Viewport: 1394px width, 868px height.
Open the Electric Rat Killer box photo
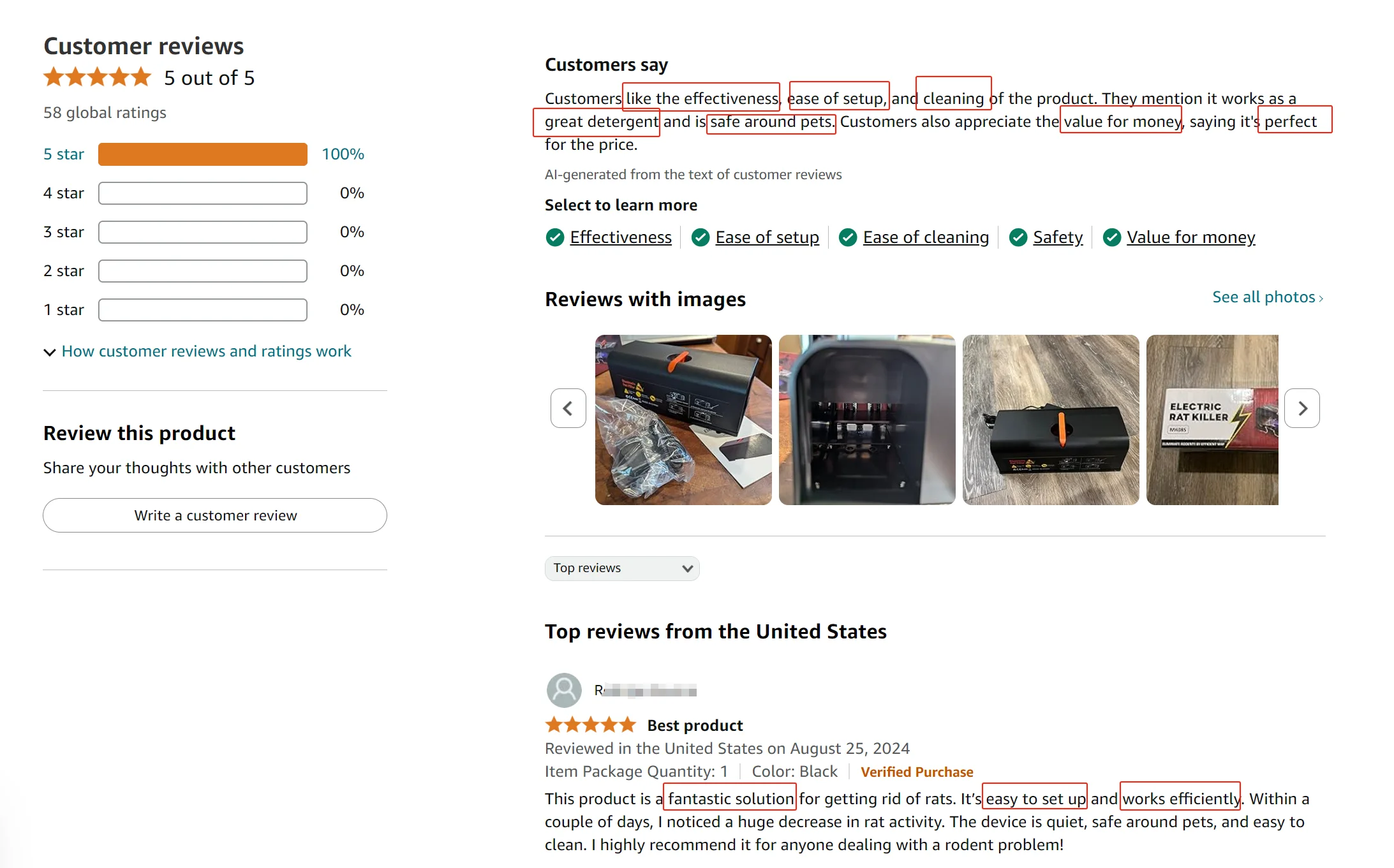pos(1212,420)
